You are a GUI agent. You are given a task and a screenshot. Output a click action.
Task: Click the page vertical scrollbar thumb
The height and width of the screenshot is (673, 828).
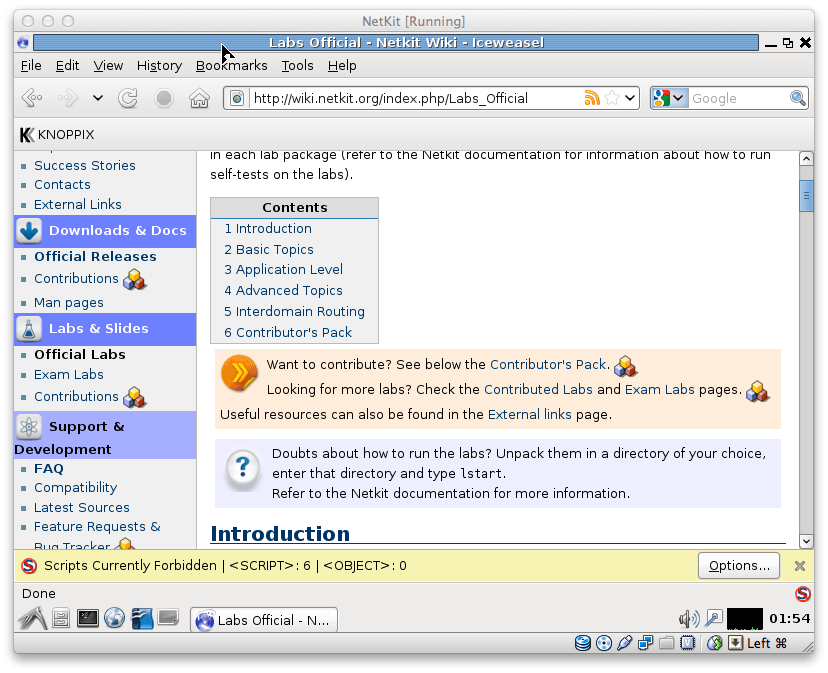tap(806, 196)
